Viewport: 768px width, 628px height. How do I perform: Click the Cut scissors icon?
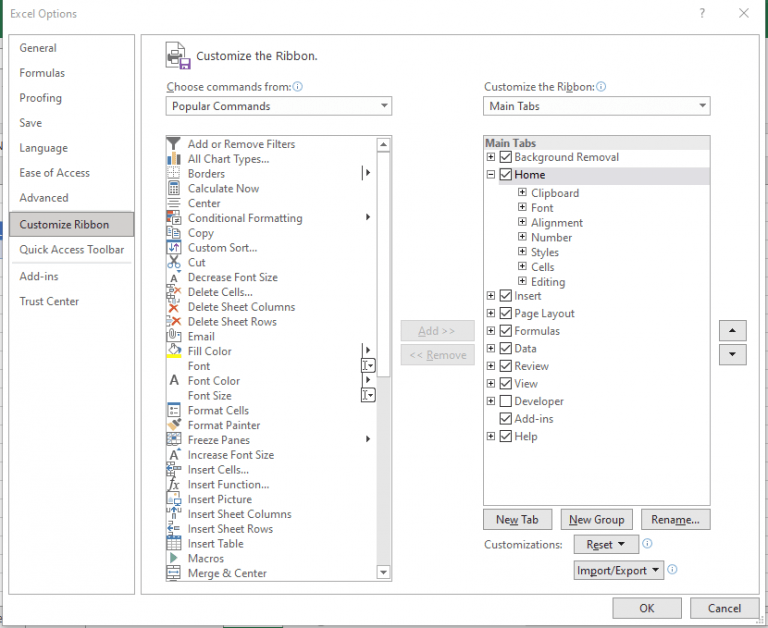tap(173, 262)
